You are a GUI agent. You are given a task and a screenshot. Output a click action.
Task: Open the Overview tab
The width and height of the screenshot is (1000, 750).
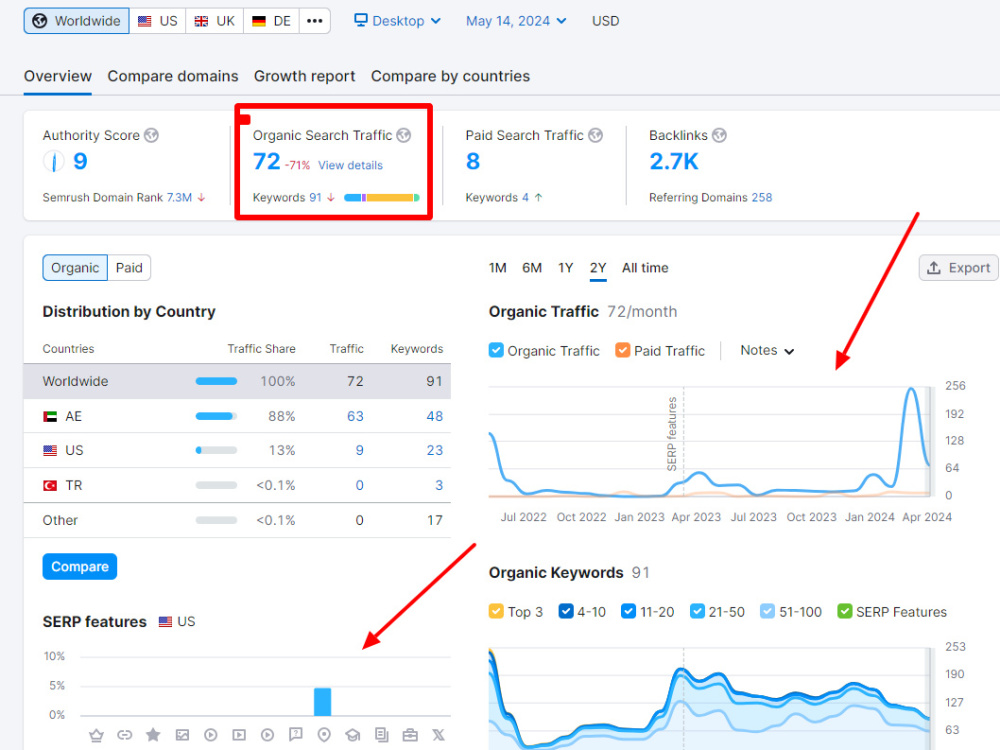click(57, 76)
